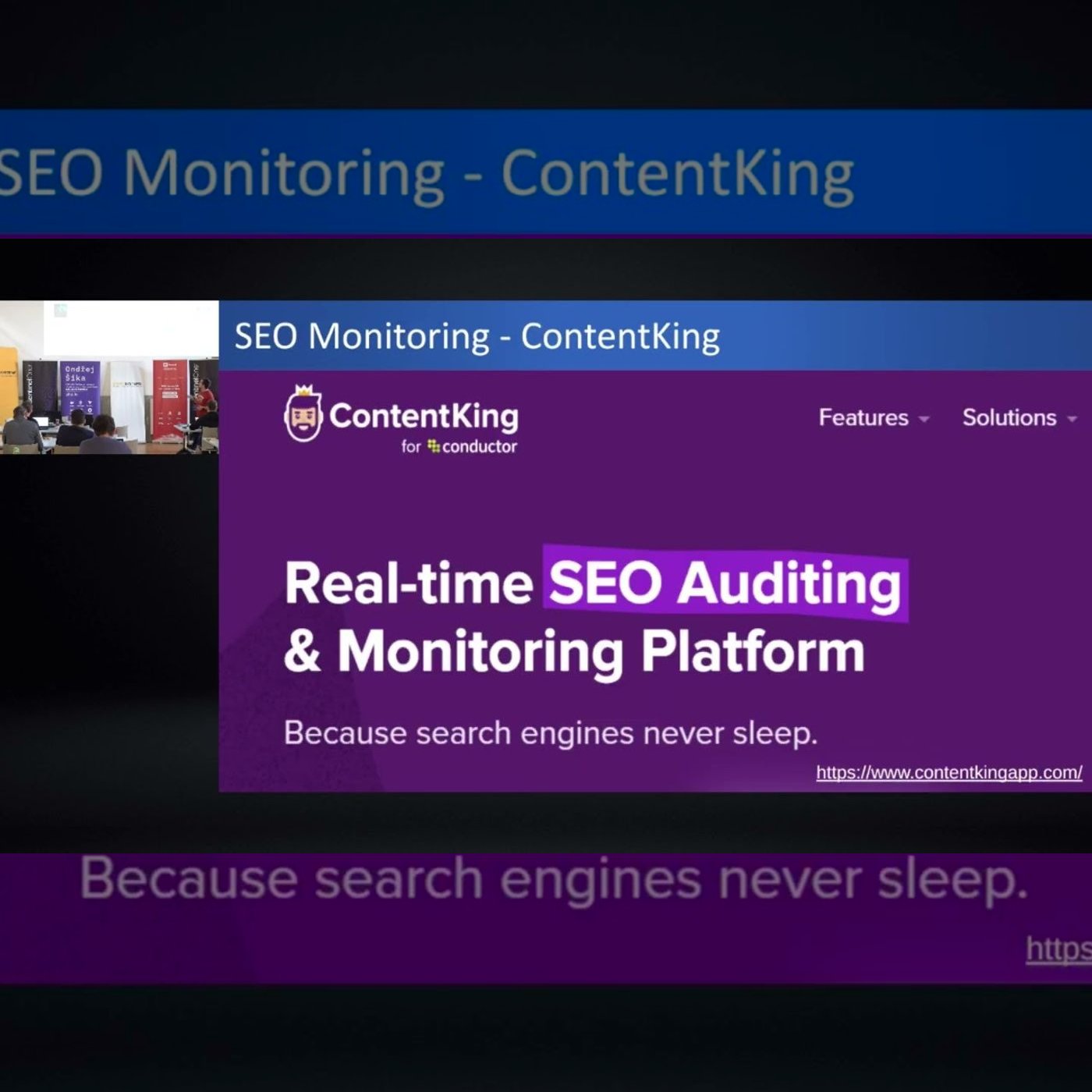The width and height of the screenshot is (1092, 1092).
Task: Open the Features dropdown menu
Action: pyautogui.click(x=874, y=417)
